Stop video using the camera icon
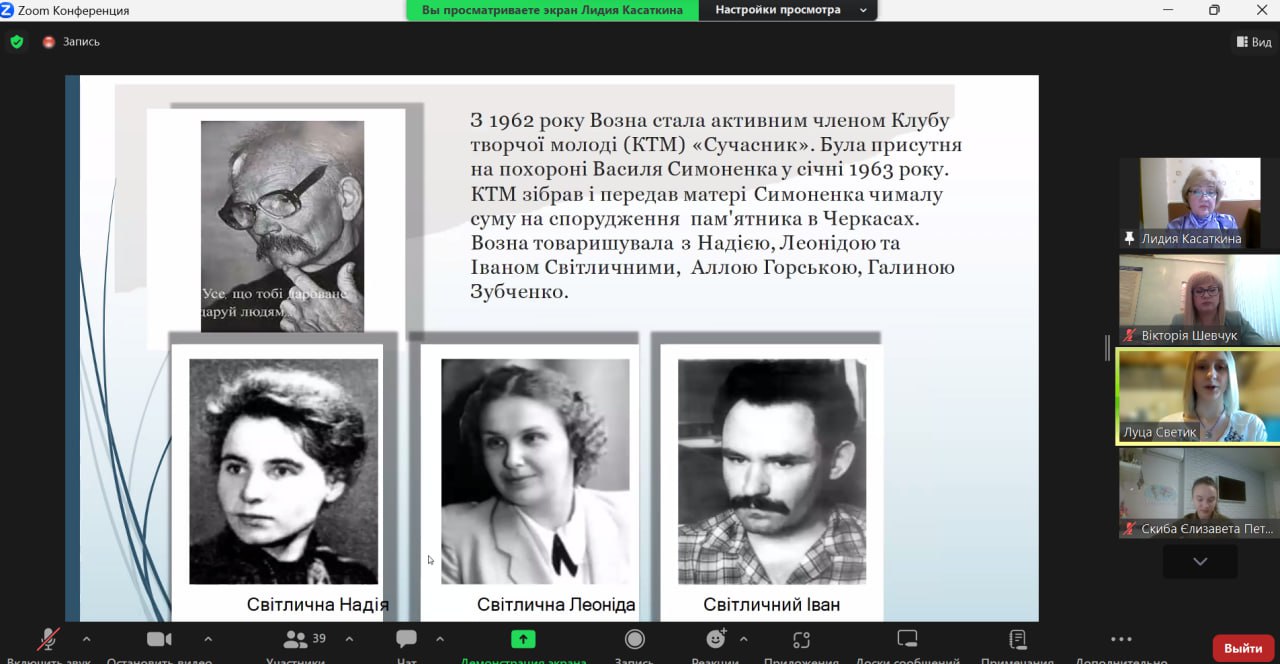 point(159,640)
